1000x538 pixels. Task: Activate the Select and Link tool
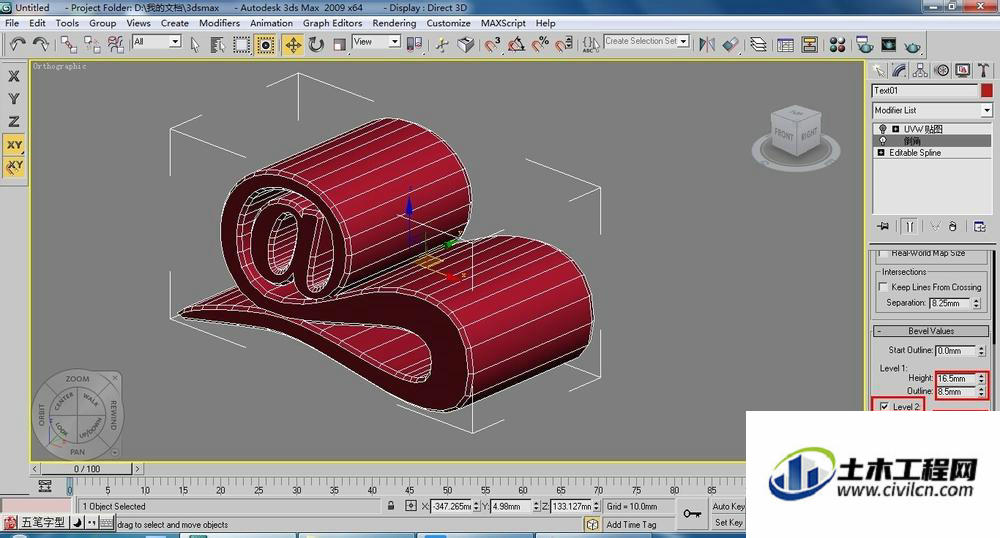click(68, 44)
